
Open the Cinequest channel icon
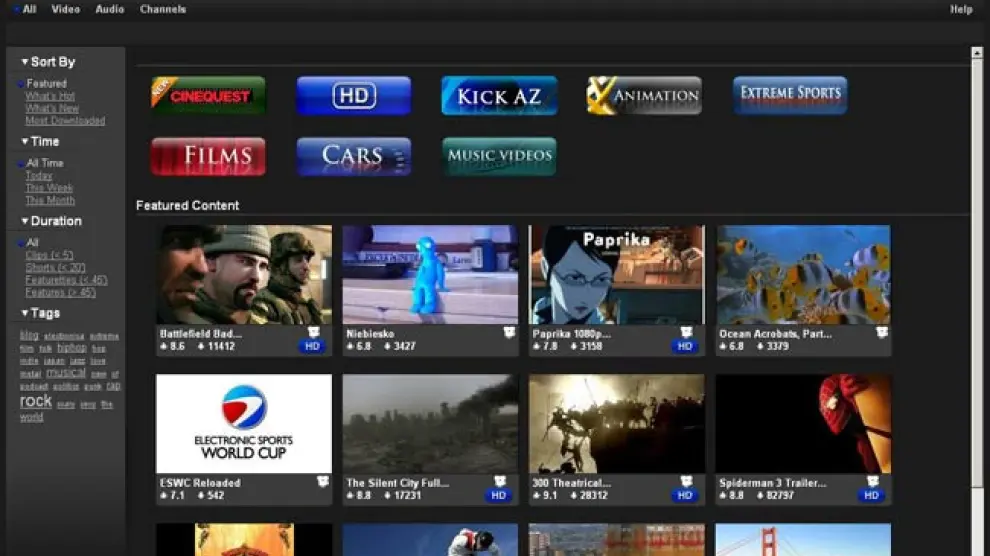[x=208, y=96]
